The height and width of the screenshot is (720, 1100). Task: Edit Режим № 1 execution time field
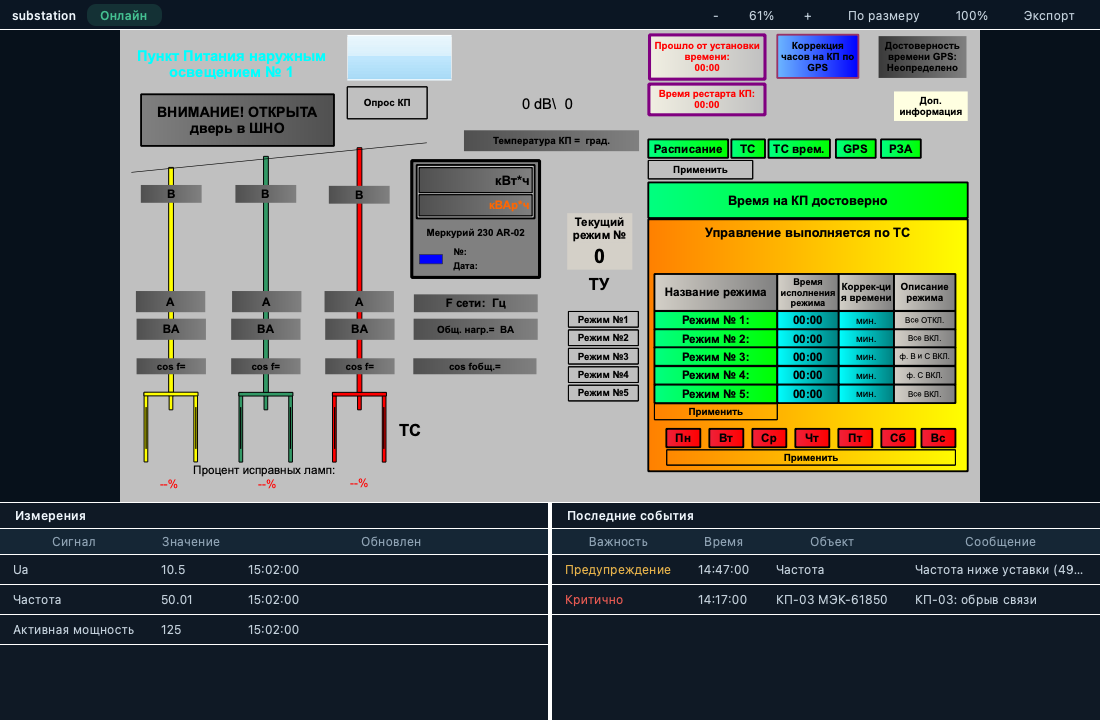(807, 320)
